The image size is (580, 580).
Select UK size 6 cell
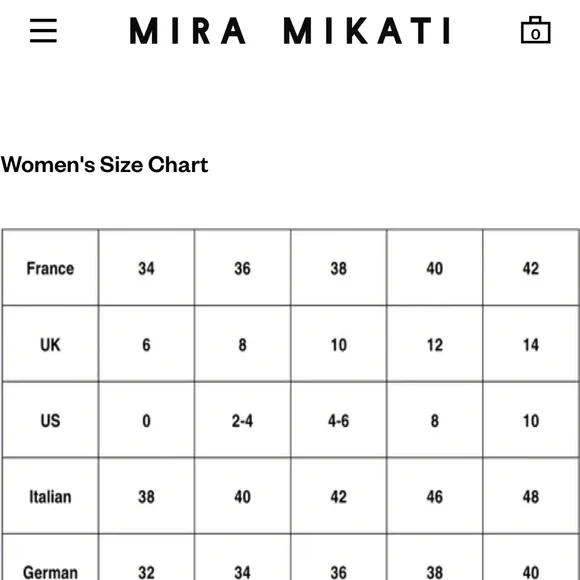[x=146, y=344]
